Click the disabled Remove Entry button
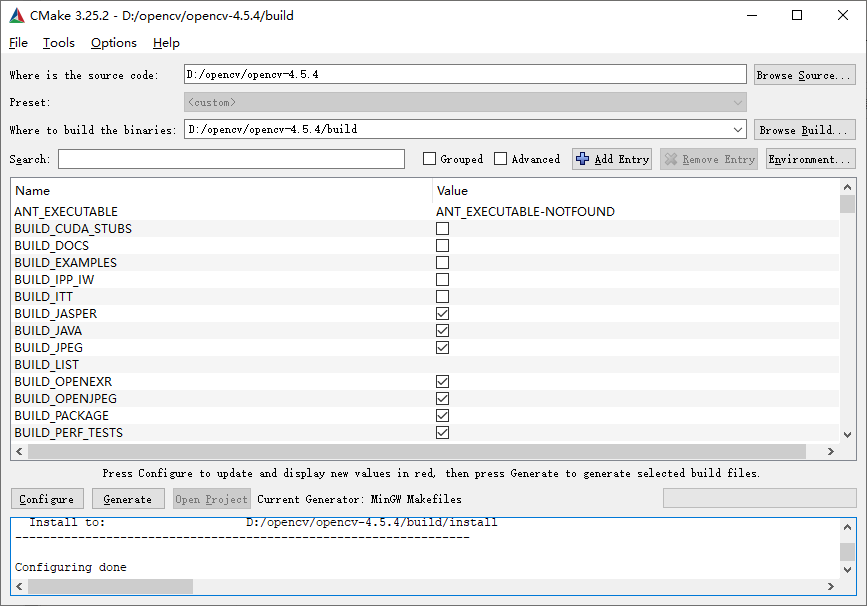The width and height of the screenshot is (867, 606). tap(709, 159)
